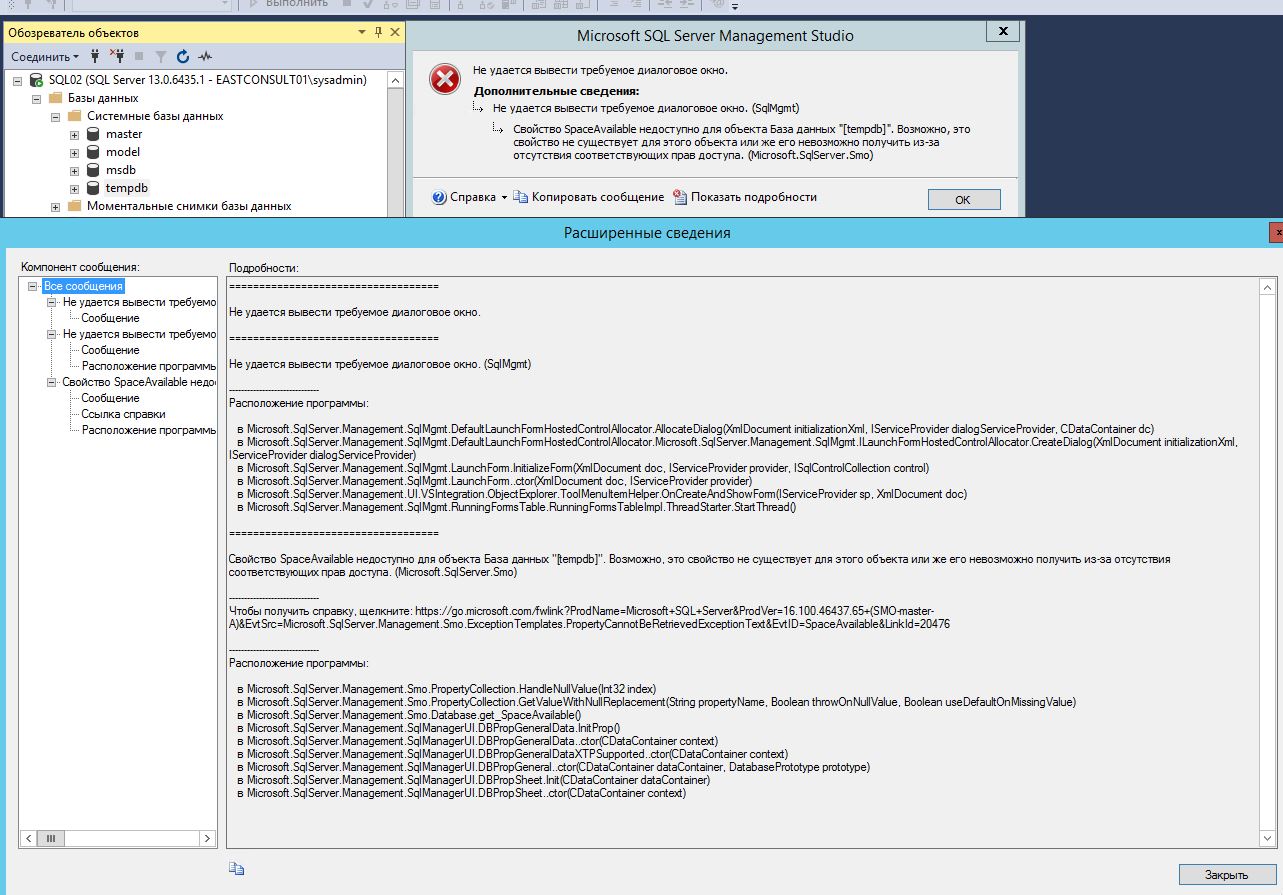
Task: Select Свойство SpaceAvailable message node
Action: tap(139, 382)
